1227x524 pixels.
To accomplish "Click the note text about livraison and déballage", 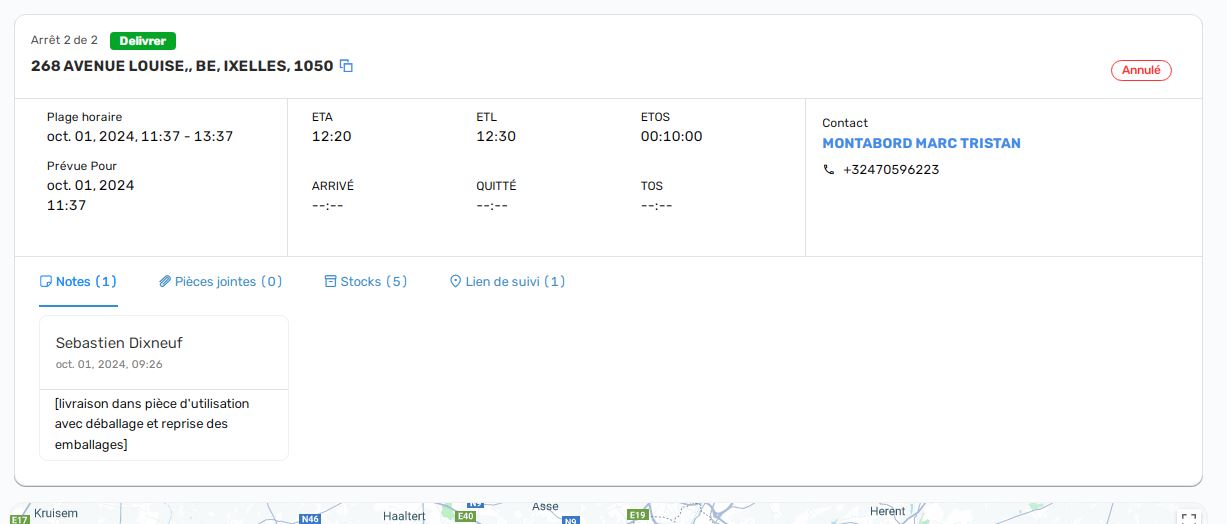I will tap(152, 424).
